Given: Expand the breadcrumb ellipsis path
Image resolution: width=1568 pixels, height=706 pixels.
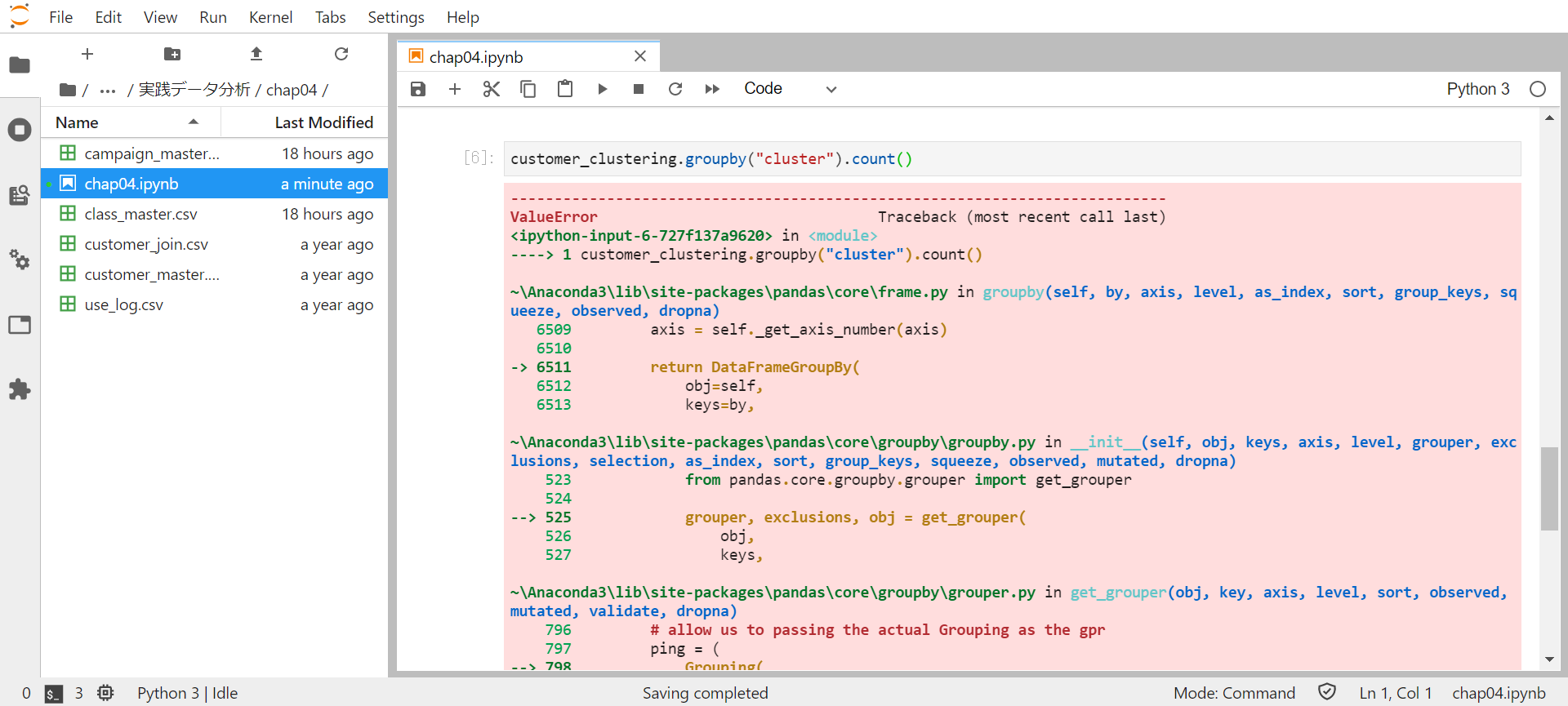Looking at the screenshot, I should click(x=108, y=91).
